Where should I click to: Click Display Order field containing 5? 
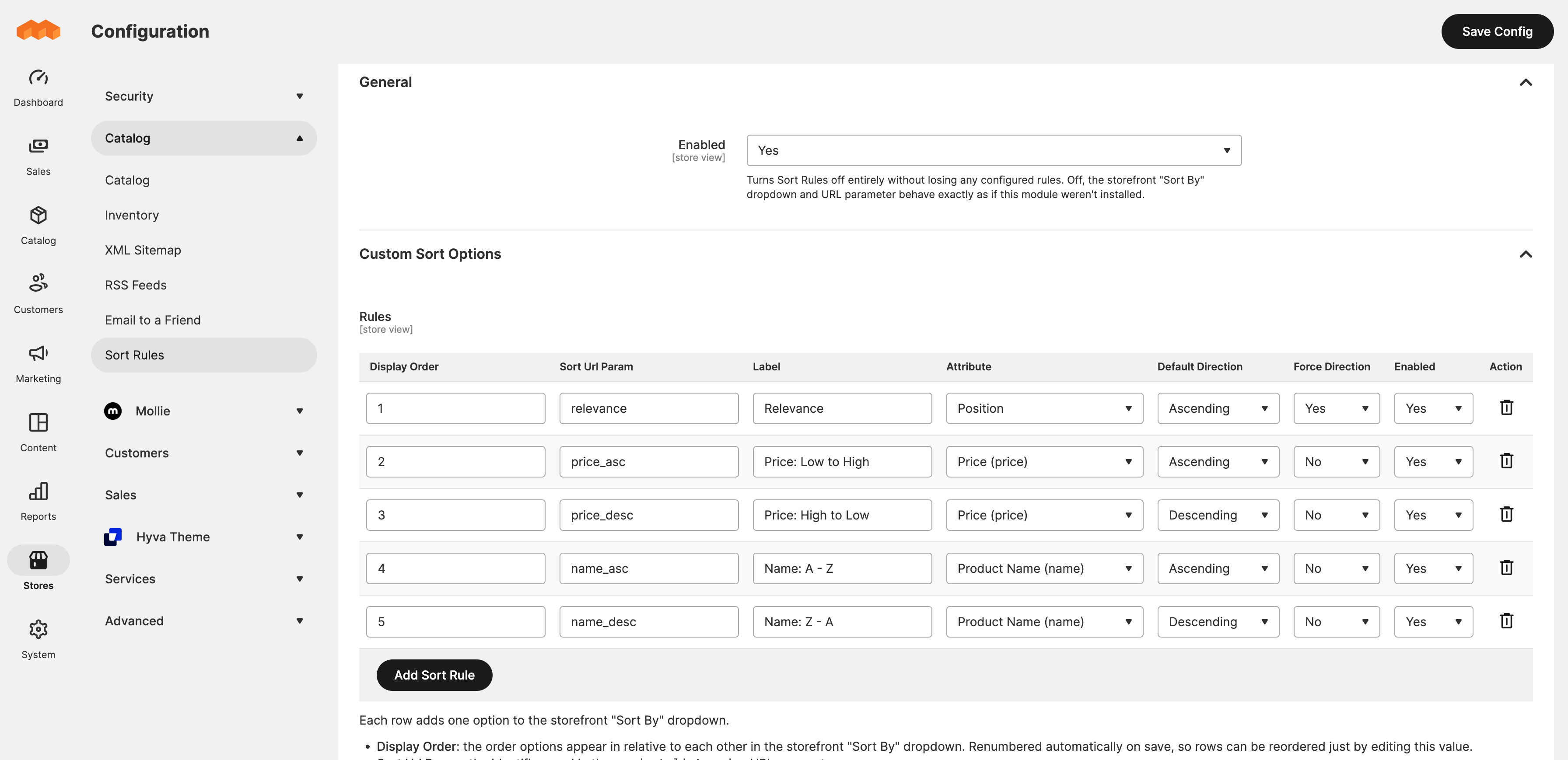[x=455, y=622]
